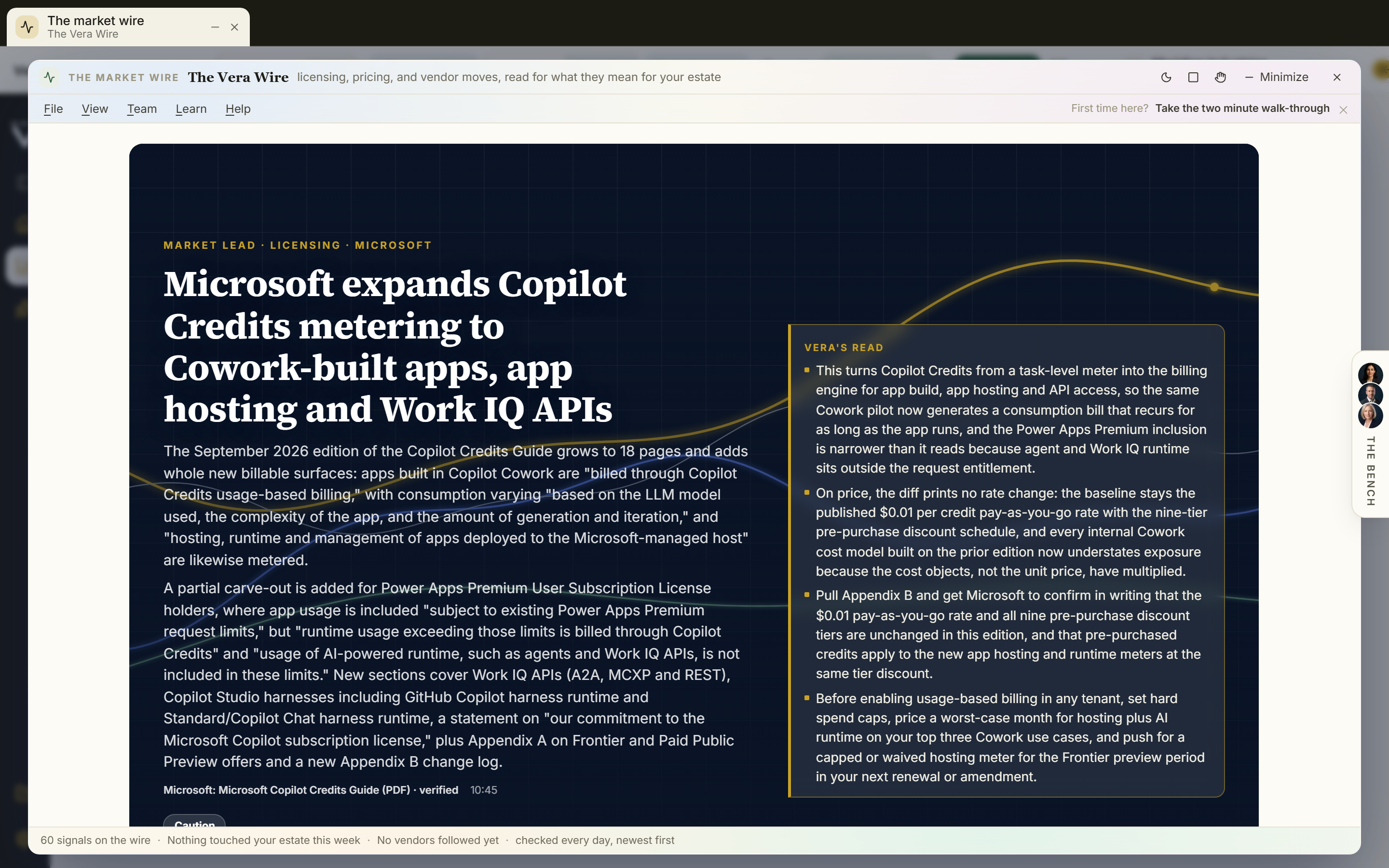Image resolution: width=1389 pixels, height=868 pixels.
Task: Open the File menu
Action: point(54,108)
